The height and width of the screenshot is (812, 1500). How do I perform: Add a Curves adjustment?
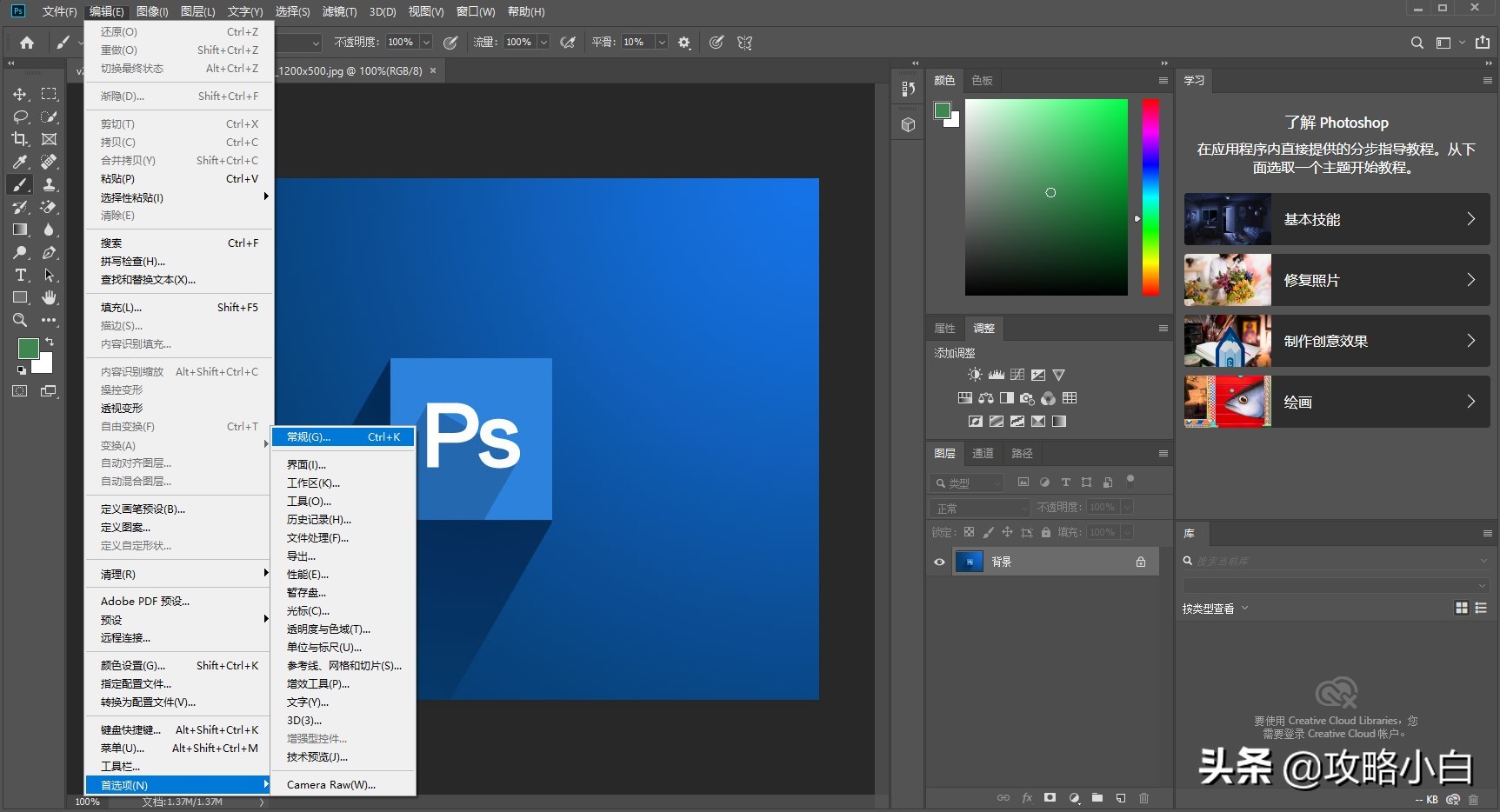(1017, 375)
